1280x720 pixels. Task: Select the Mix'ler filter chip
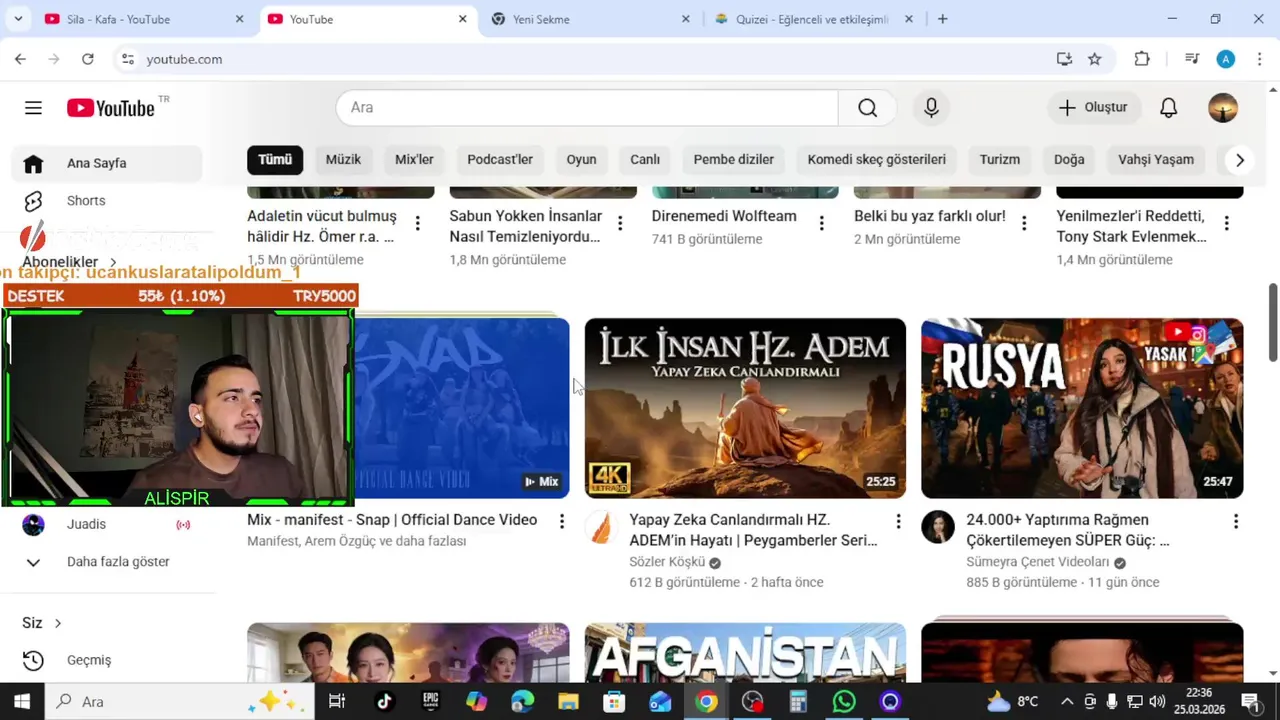(x=414, y=160)
